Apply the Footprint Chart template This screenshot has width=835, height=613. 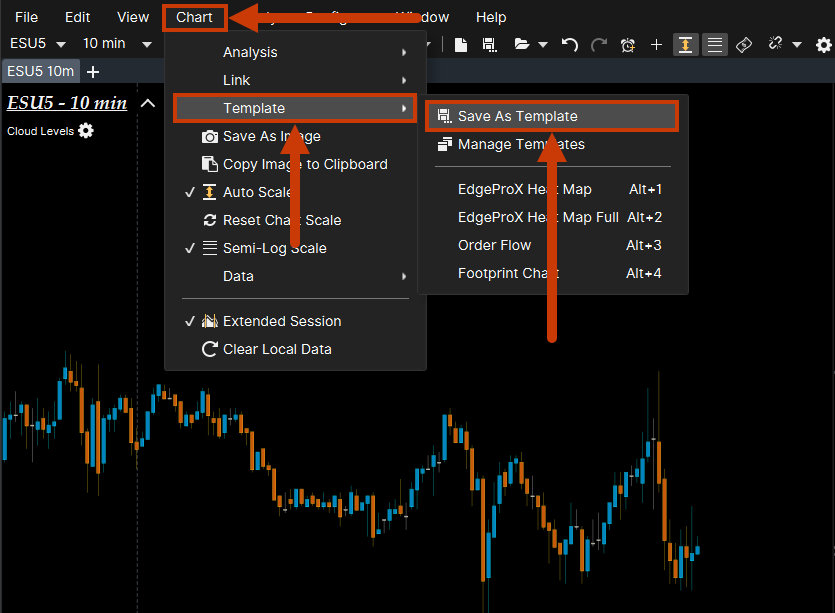pyautogui.click(x=508, y=273)
